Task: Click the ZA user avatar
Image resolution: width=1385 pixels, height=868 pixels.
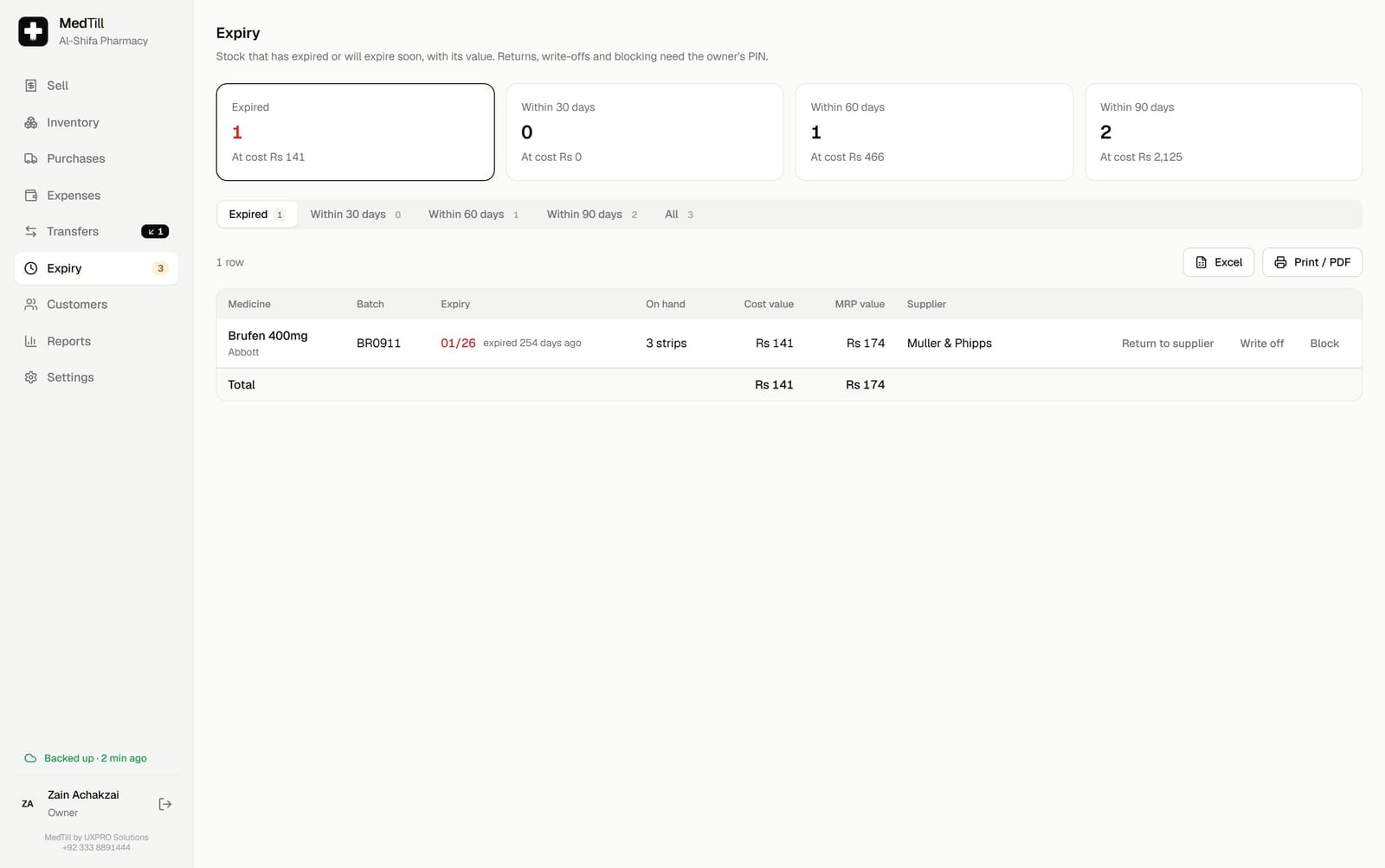Action: [28, 804]
